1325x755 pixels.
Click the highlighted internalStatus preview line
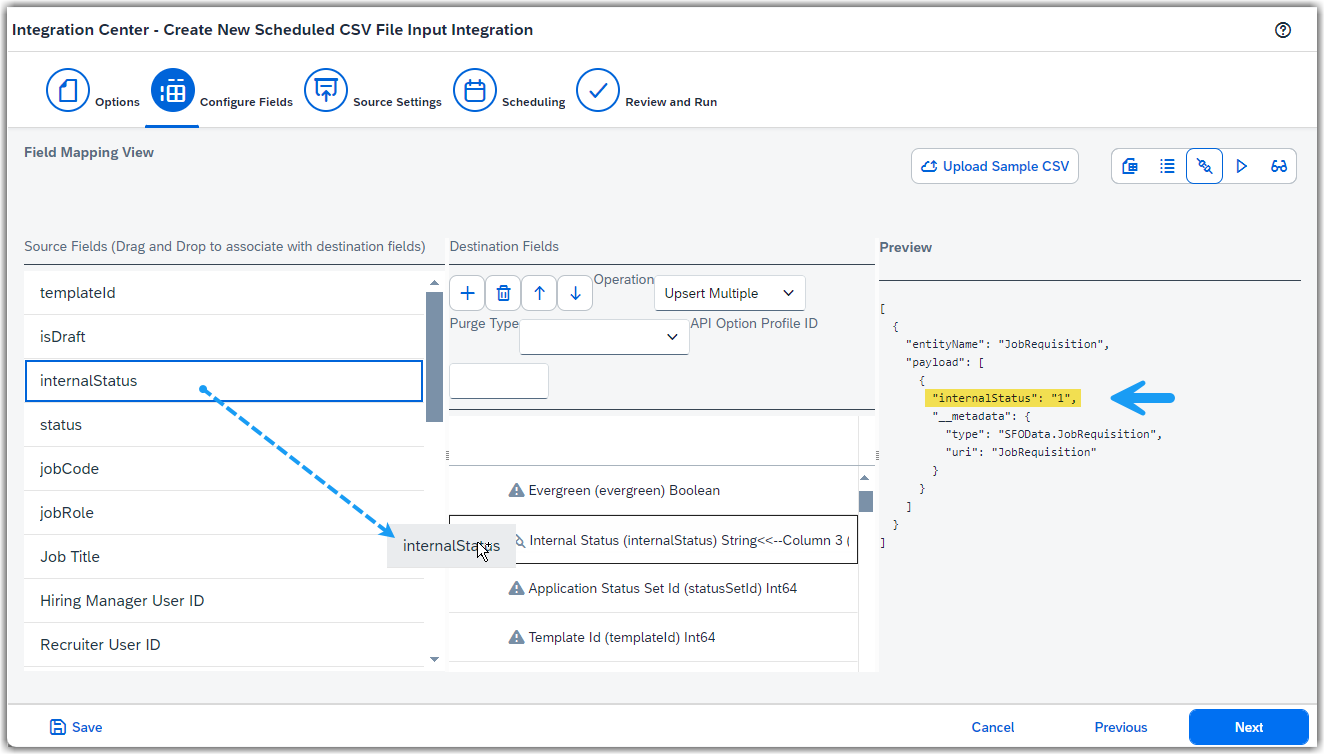tap(1003, 398)
